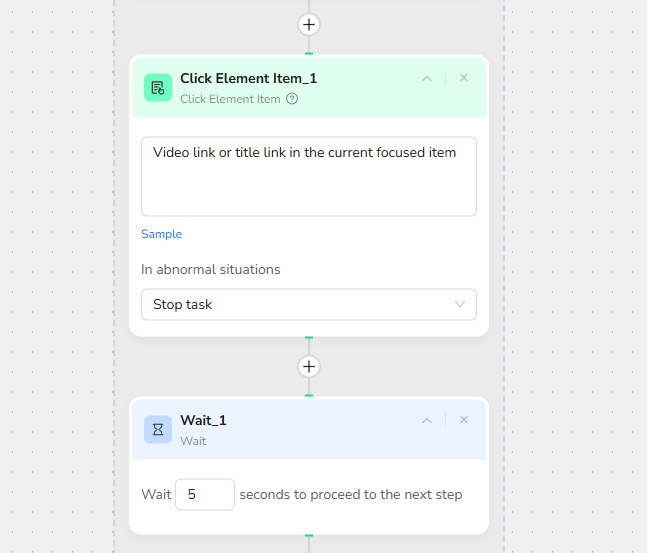Screen dimensions: 647x553
Task: Click the Stop task dropdown arrow
Action: coord(460,304)
